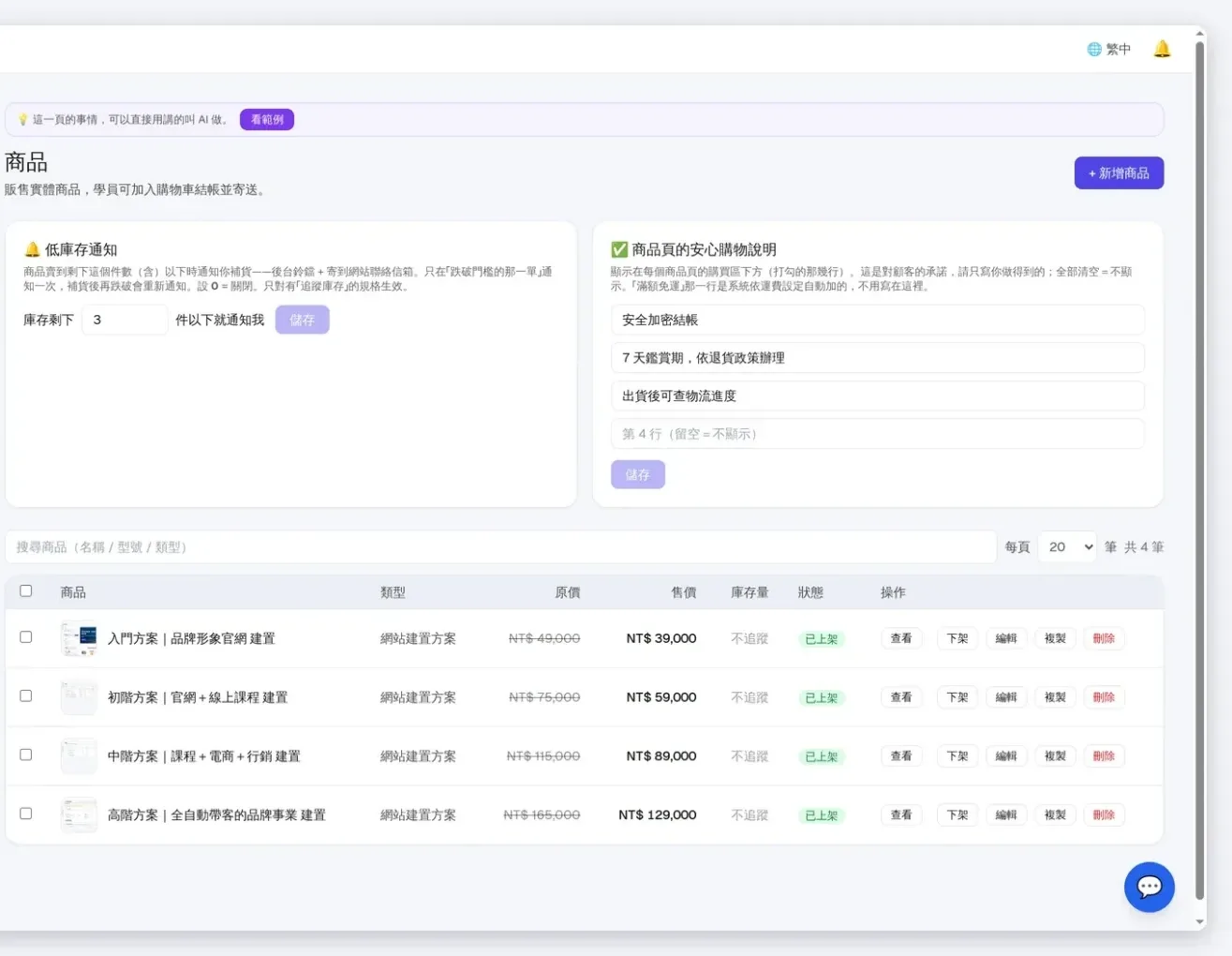Focus the 庫存剩下 quantity field
Viewport: 1232px width, 956px height.
click(x=125, y=320)
